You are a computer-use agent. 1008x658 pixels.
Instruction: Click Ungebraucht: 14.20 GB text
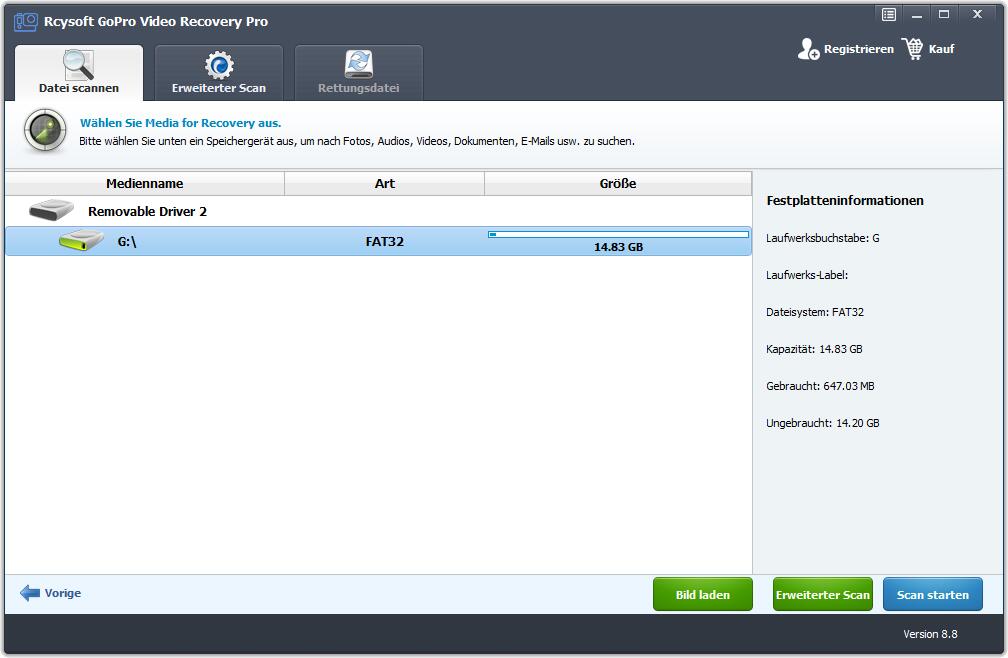click(823, 423)
